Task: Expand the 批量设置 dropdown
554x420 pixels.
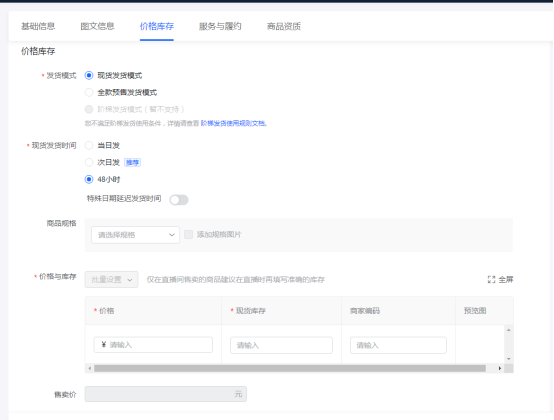Action: pyautogui.click(x=111, y=279)
